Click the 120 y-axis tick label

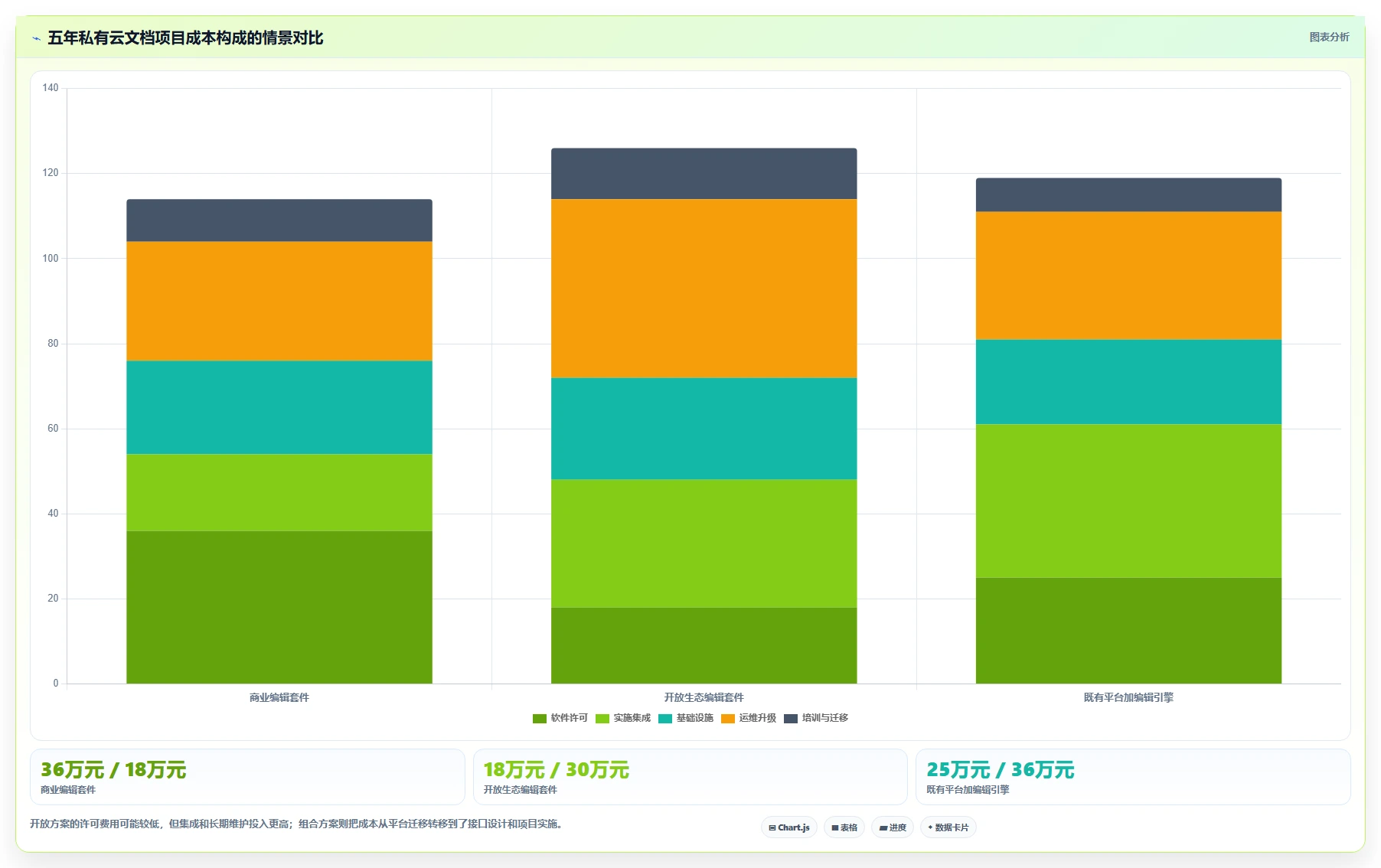51,173
